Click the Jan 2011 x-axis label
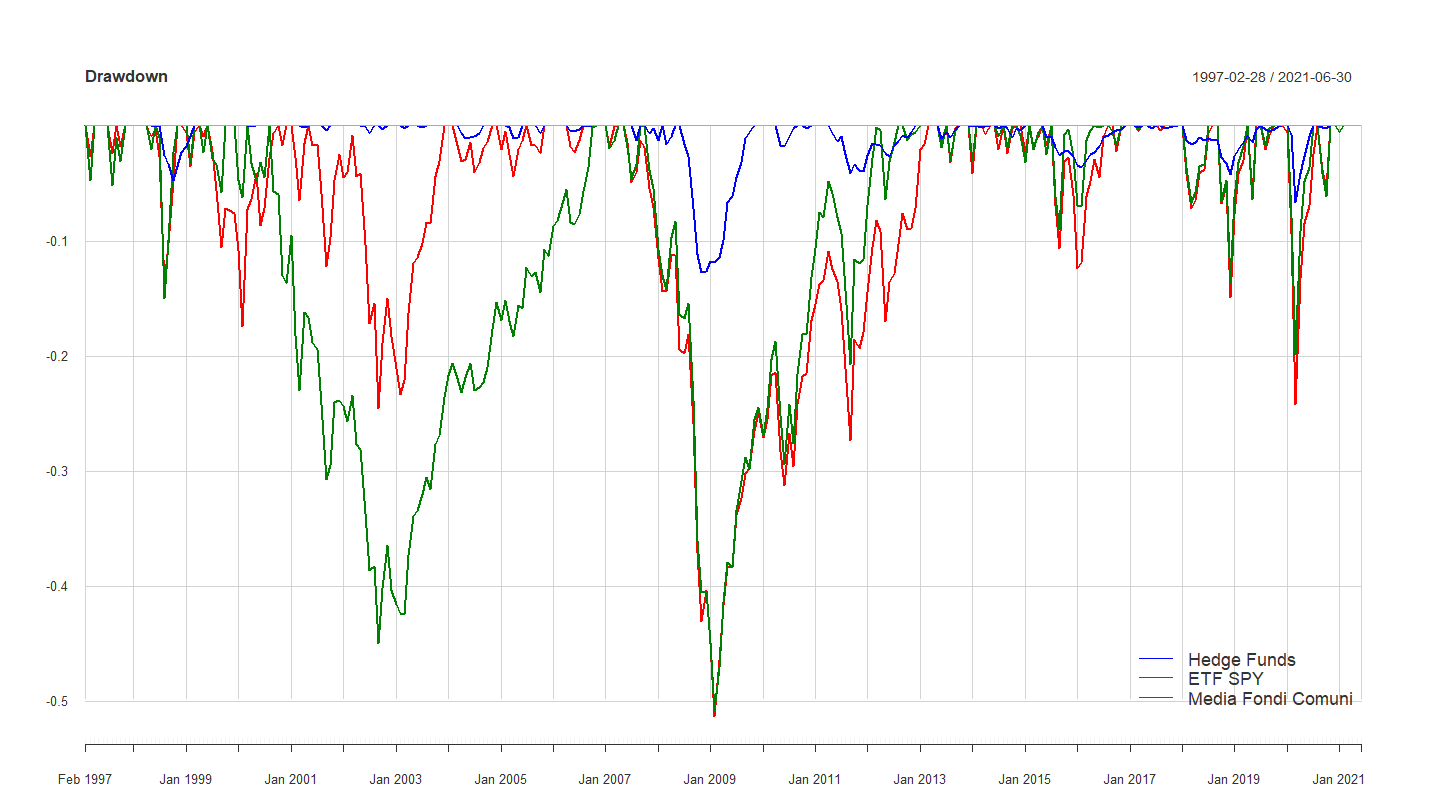The image size is (1447, 796). pyautogui.click(x=815, y=779)
